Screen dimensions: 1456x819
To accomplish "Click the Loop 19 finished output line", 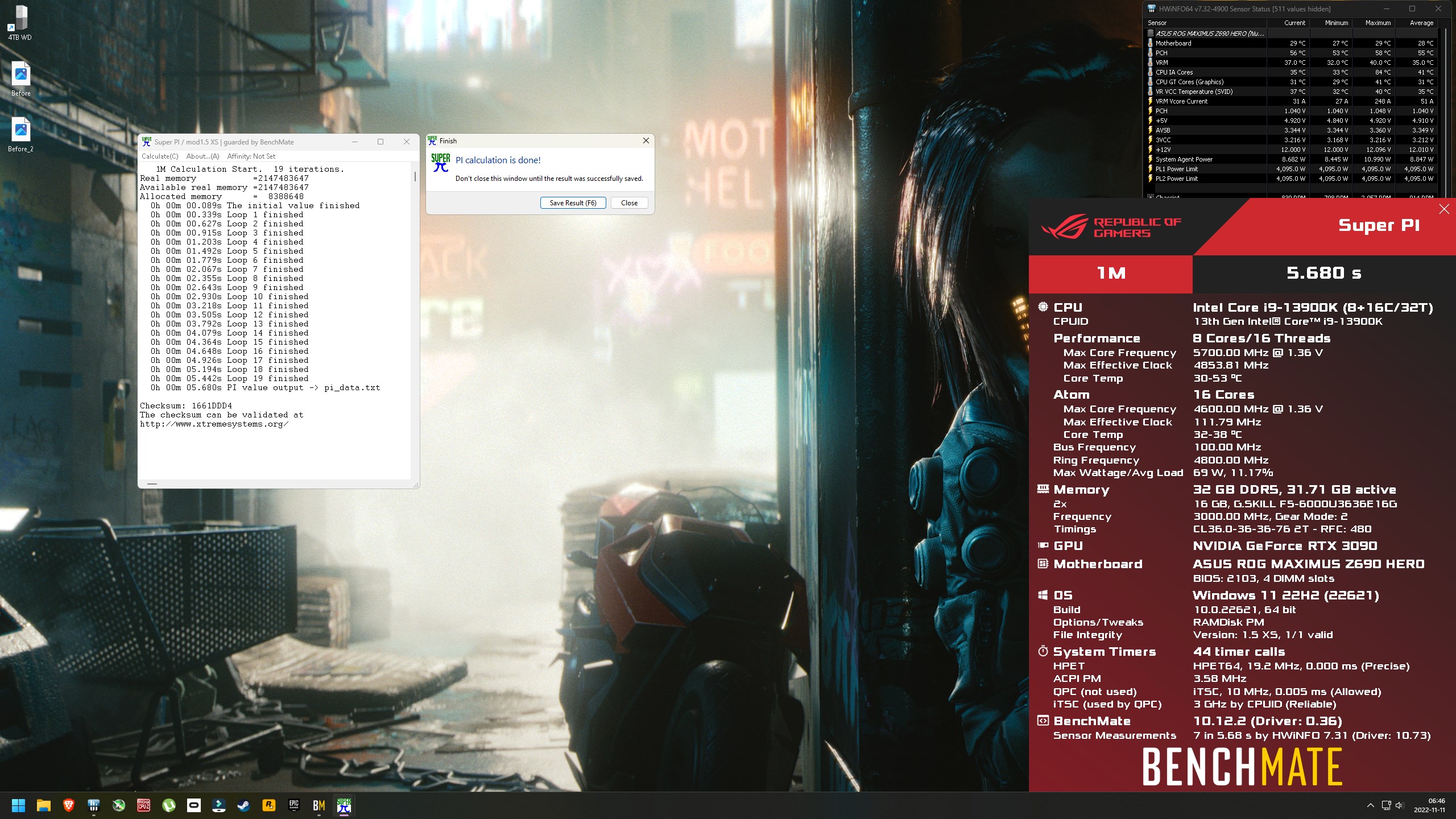I will pyautogui.click(x=230, y=379).
